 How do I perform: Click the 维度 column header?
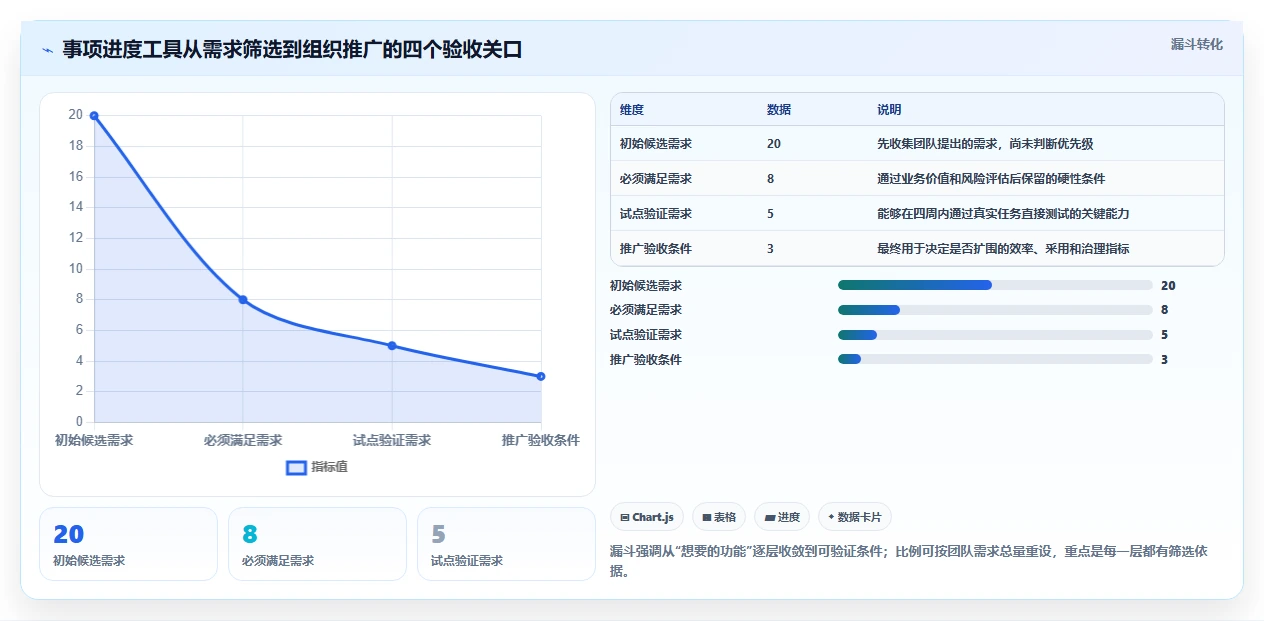(x=632, y=110)
